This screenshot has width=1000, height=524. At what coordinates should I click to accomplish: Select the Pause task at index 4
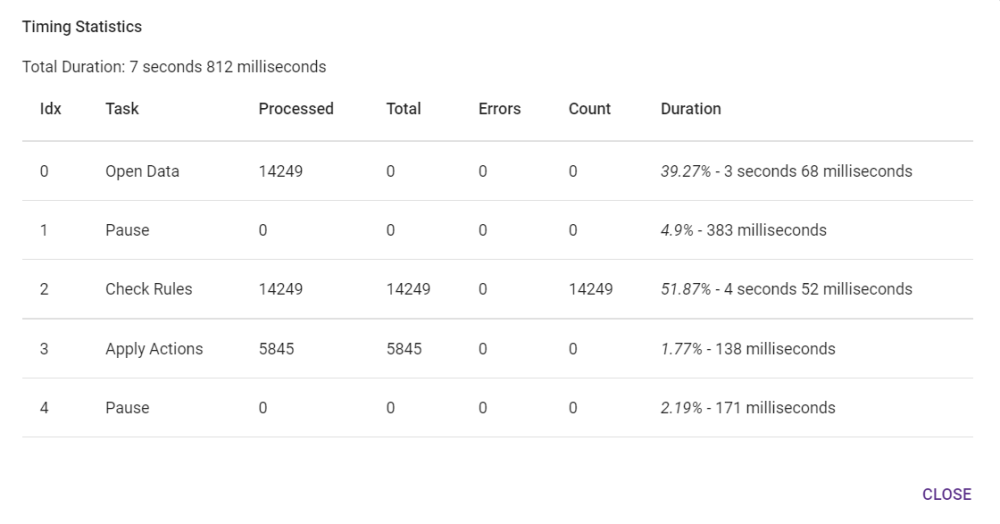[127, 408]
